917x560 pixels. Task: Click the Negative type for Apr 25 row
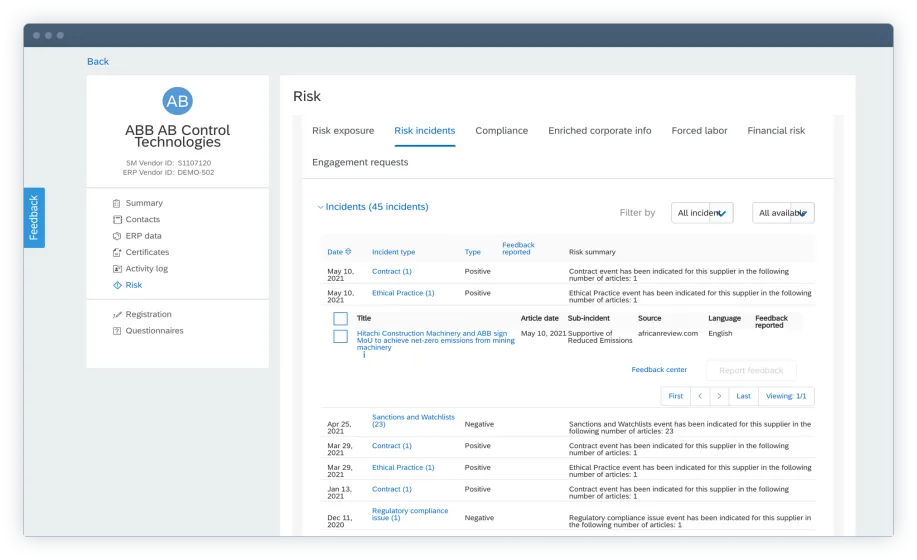[x=479, y=424]
